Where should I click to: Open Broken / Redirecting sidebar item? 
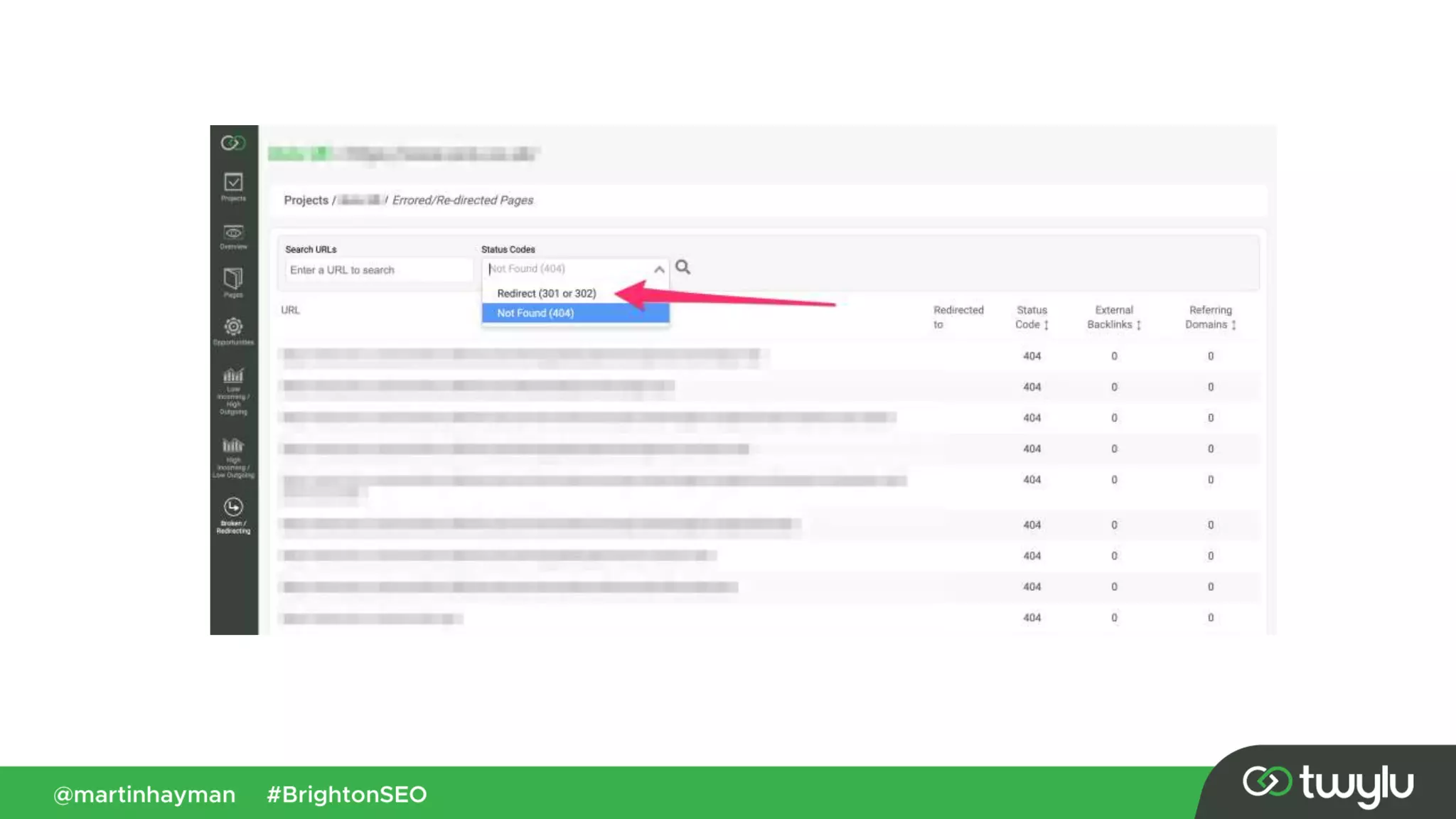click(x=233, y=515)
